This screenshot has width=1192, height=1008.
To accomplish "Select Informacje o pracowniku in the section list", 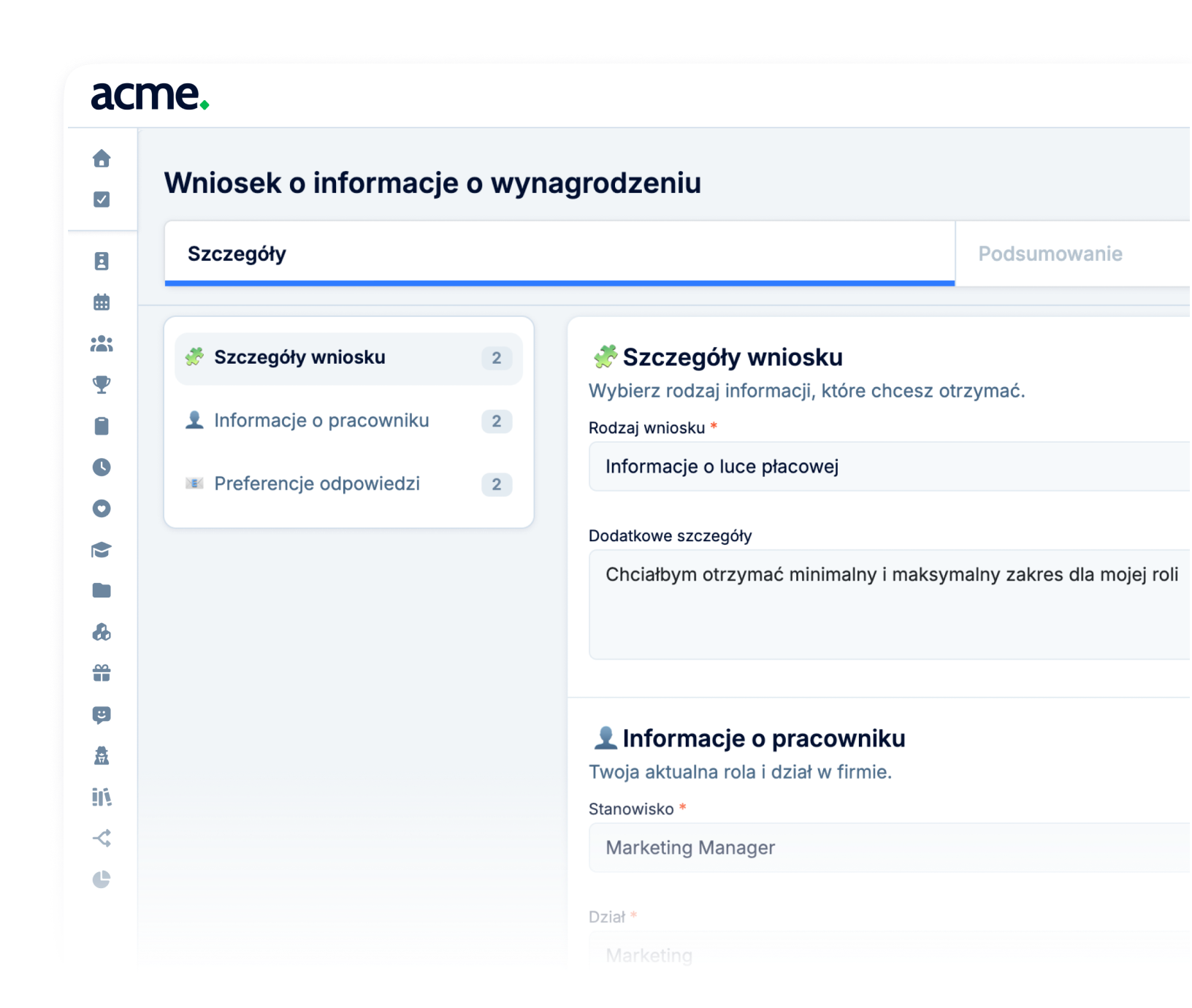I will point(321,421).
